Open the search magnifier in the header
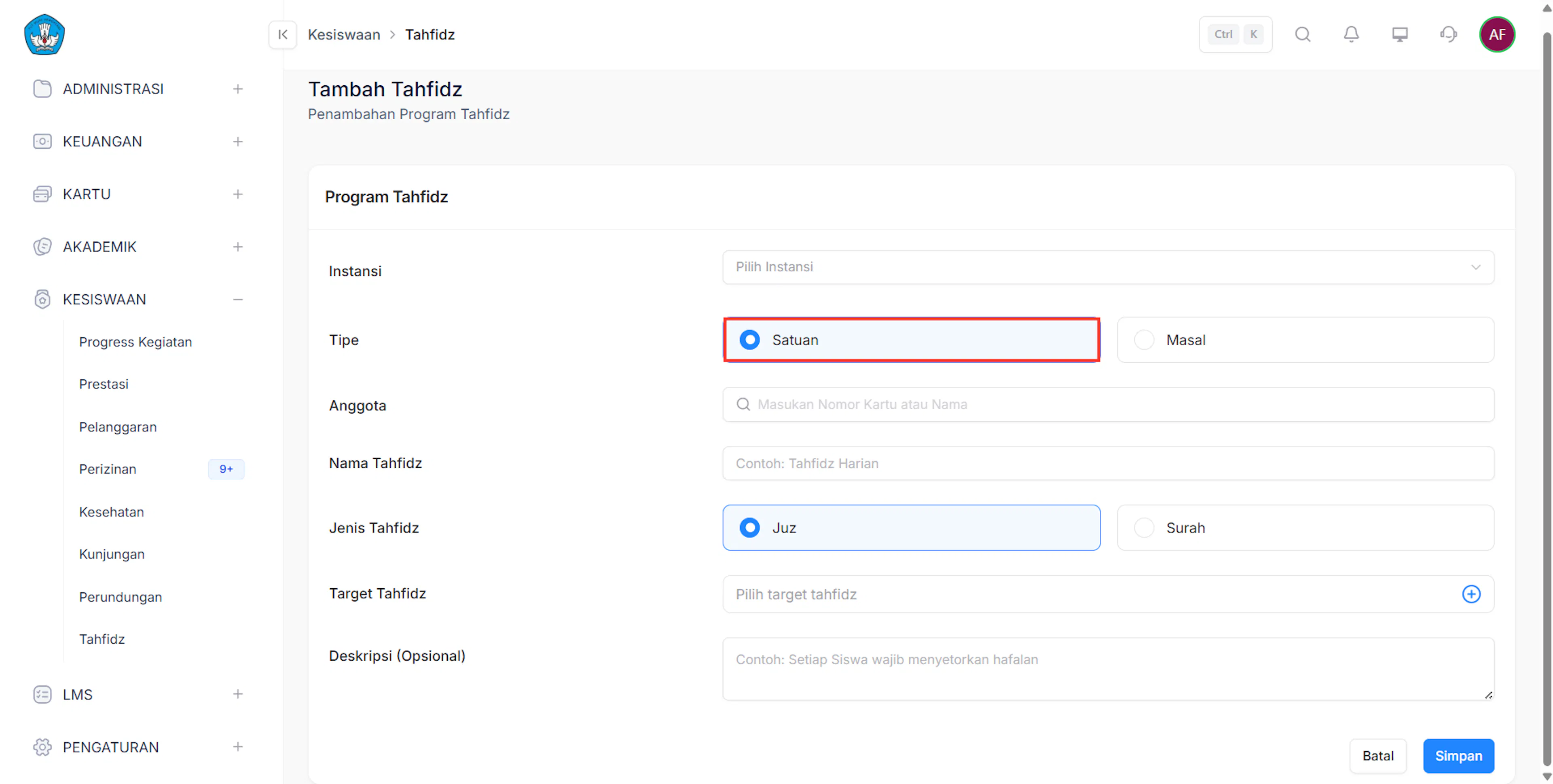The height and width of the screenshot is (784, 1553). point(1303,34)
